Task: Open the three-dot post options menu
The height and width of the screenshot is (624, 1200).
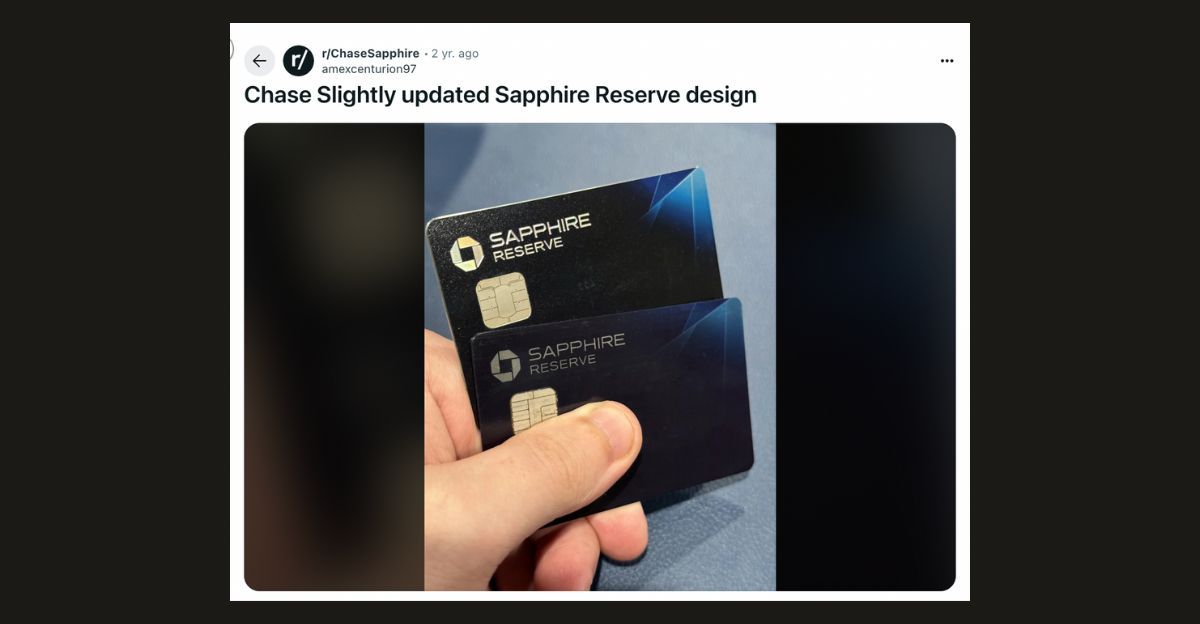Action: click(947, 61)
